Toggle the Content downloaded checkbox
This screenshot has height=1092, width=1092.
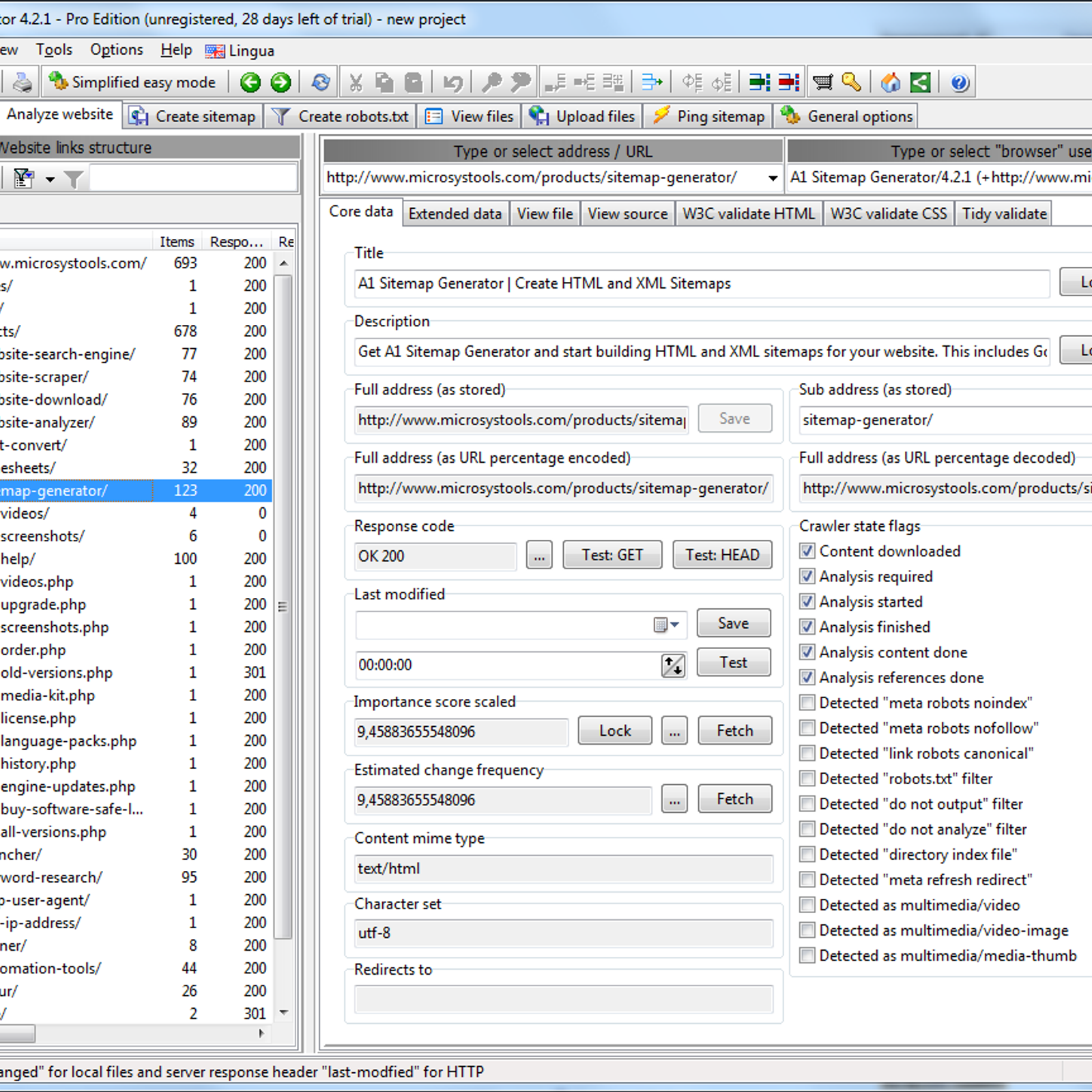pyautogui.click(x=807, y=551)
